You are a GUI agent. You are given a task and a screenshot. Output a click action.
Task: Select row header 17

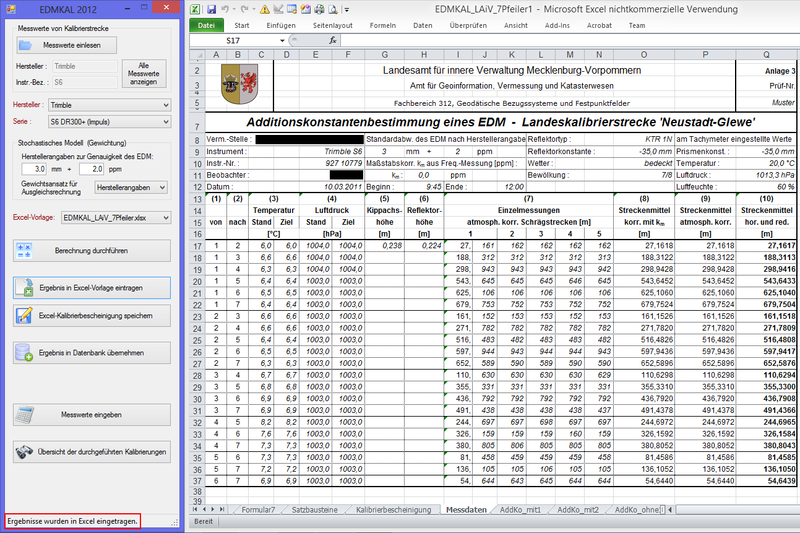pyautogui.click(x=197, y=246)
